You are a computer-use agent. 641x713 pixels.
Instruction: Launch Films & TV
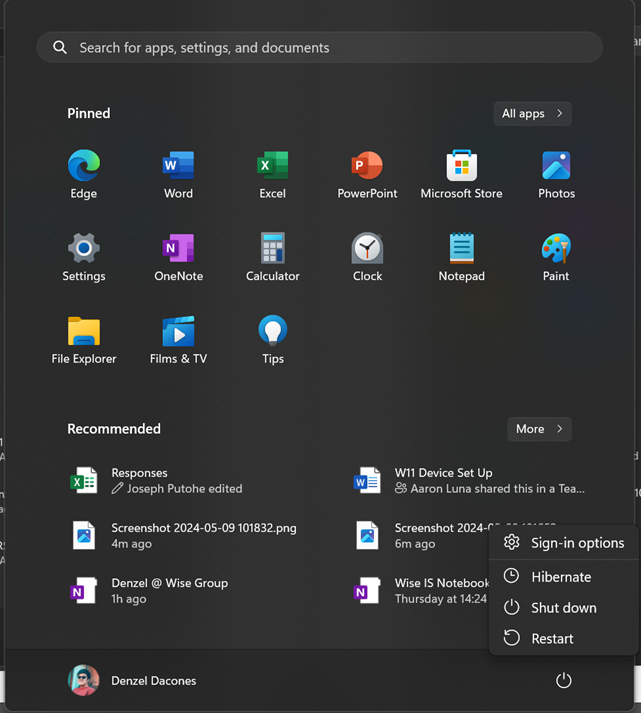point(178,340)
